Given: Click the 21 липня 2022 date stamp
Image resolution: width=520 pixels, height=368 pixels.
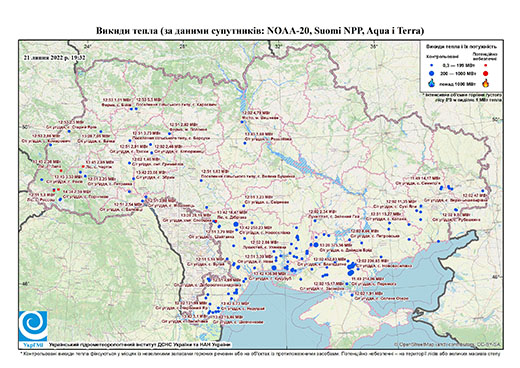Looking at the screenshot, I should tap(54, 57).
